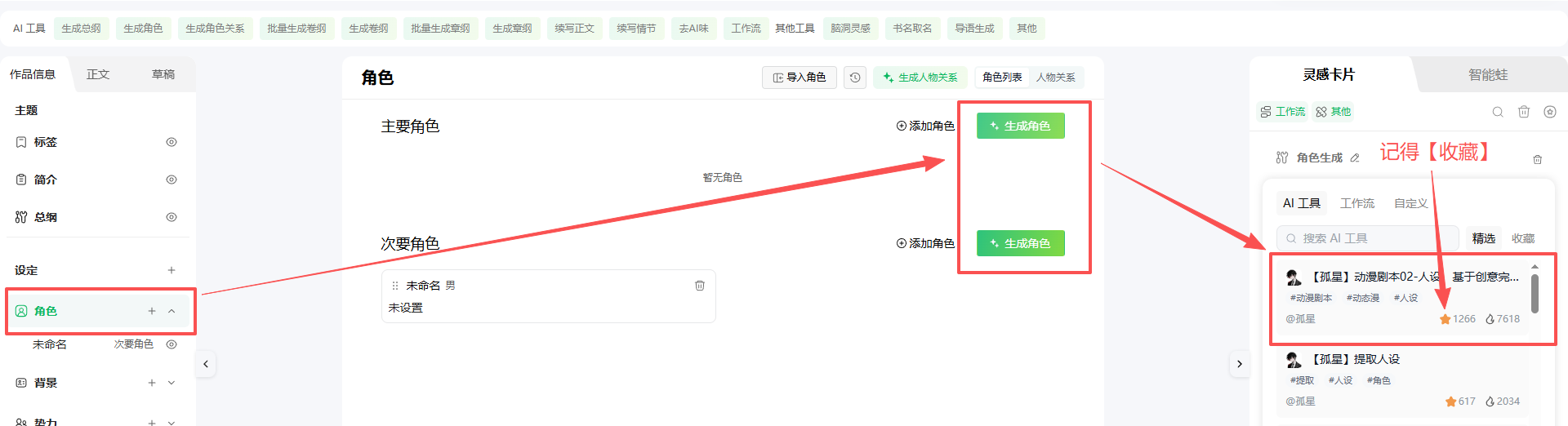Add a new 角色 with sidebar plus icon
1568x426 pixels.
(x=152, y=311)
